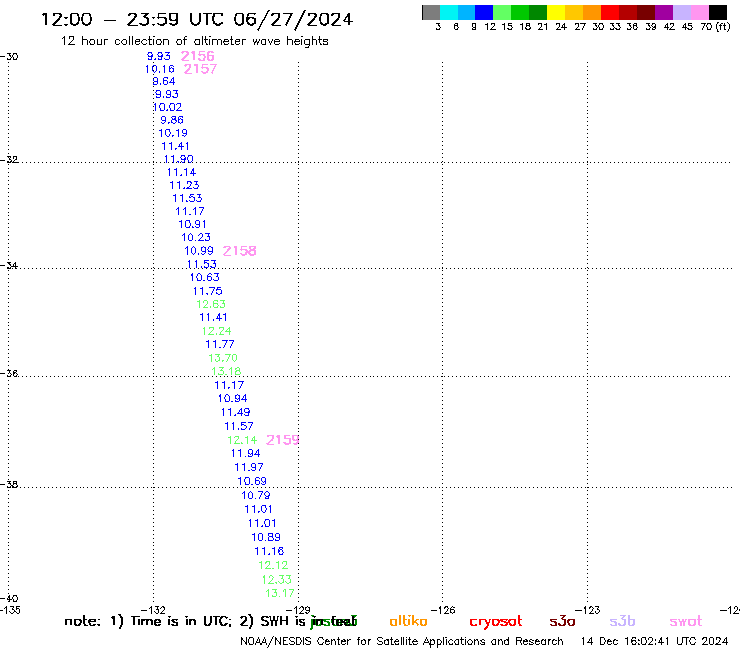Select the -132 longitude axis label
Screen dimensions: 740x650
[x=153, y=610]
